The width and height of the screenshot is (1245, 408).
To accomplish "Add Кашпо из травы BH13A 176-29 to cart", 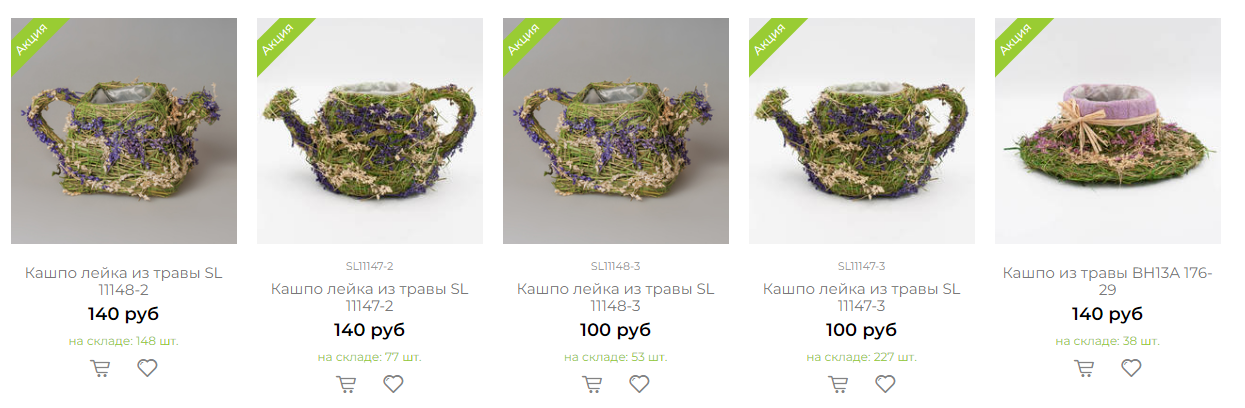I will [x=1084, y=368].
